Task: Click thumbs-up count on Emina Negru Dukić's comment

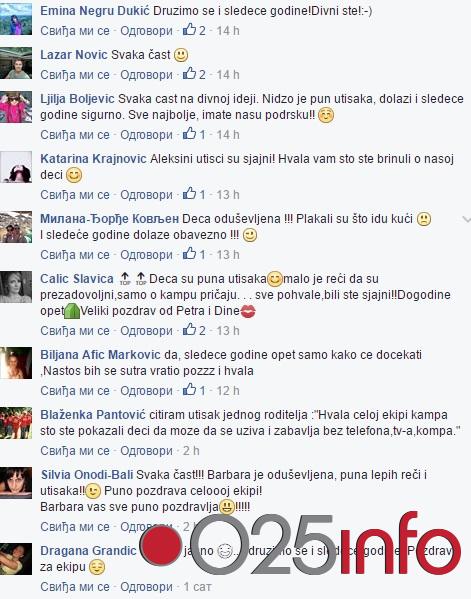Action: pyautogui.click(x=202, y=31)
